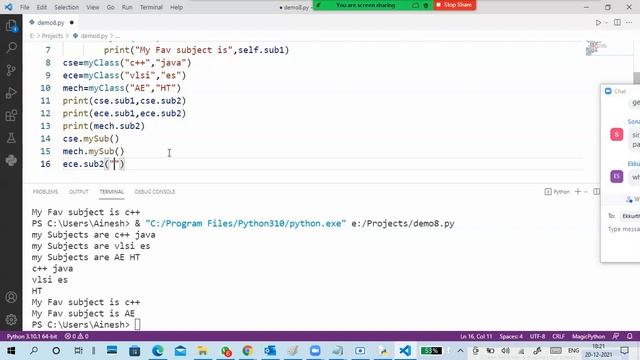Open errors and warnings status item
The width and height of the screenshot is (640, 360).
click(76, 336)
